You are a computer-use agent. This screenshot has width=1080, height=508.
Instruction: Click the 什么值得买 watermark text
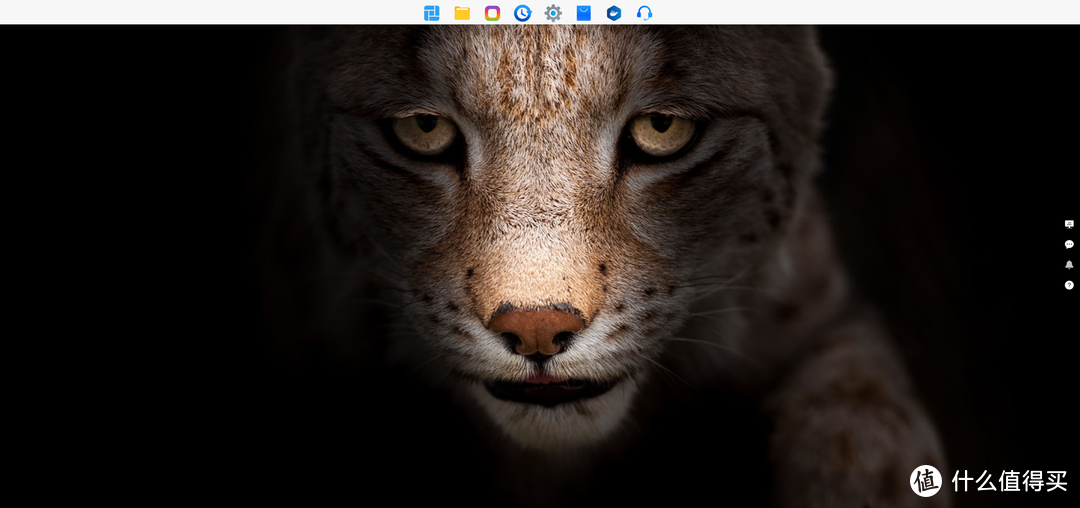1008,481
